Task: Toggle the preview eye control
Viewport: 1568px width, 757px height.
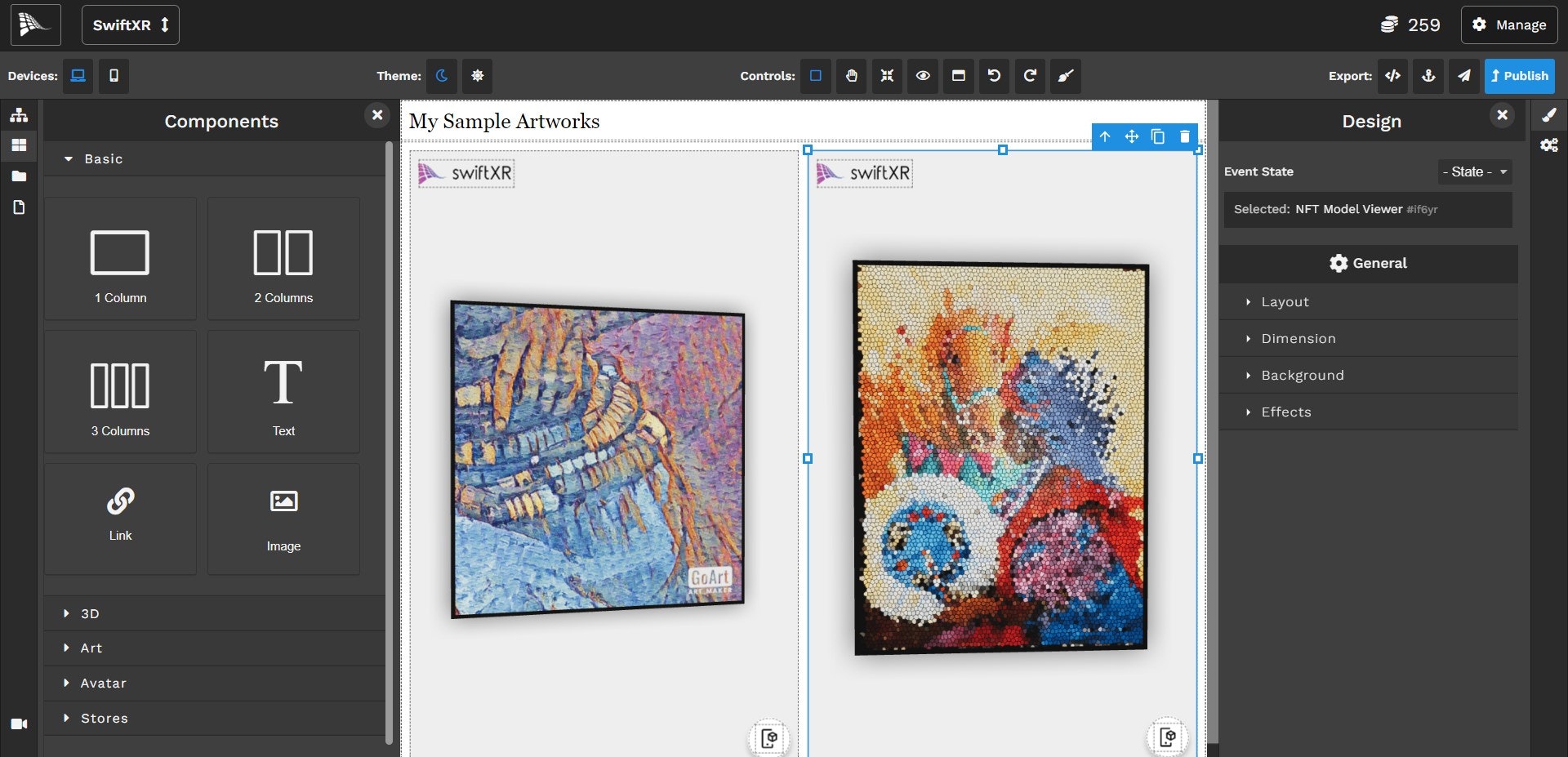Action: tap(923, 76)
